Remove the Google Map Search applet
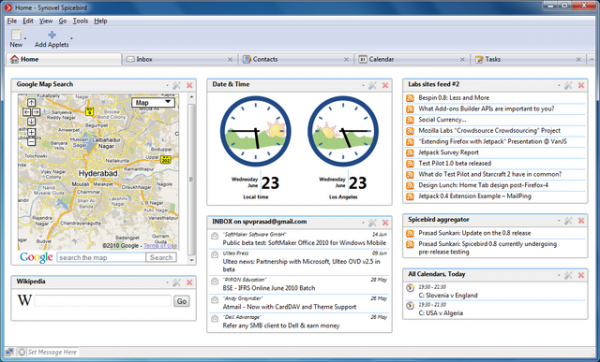600x362 pixels. click(189, 85)
